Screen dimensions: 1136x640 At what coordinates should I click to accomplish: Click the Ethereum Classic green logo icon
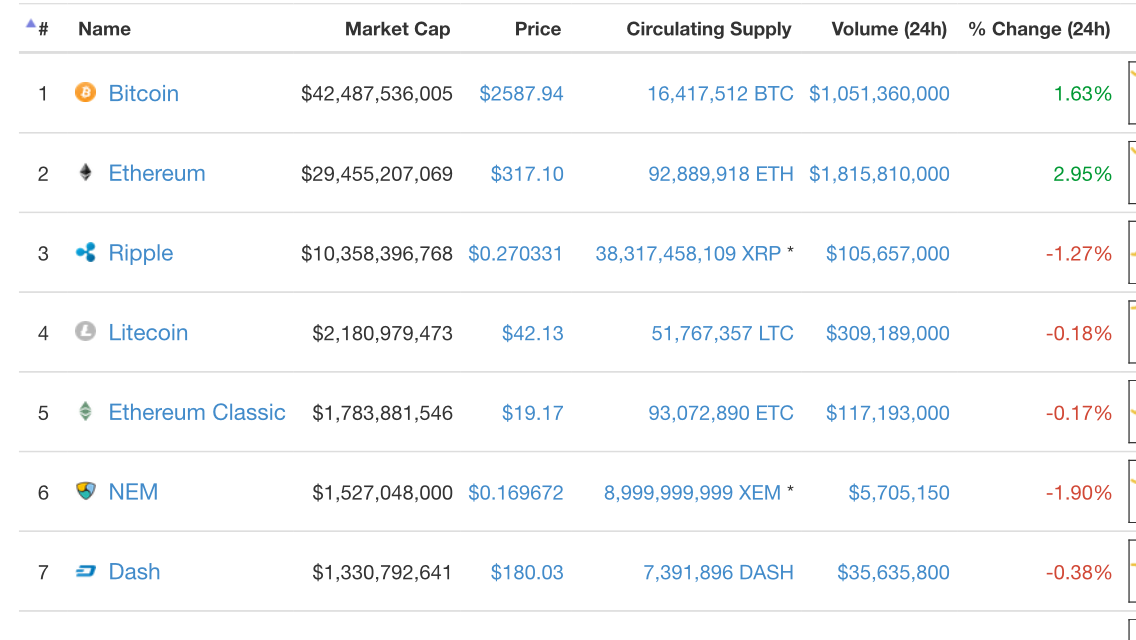pos(85,411)
